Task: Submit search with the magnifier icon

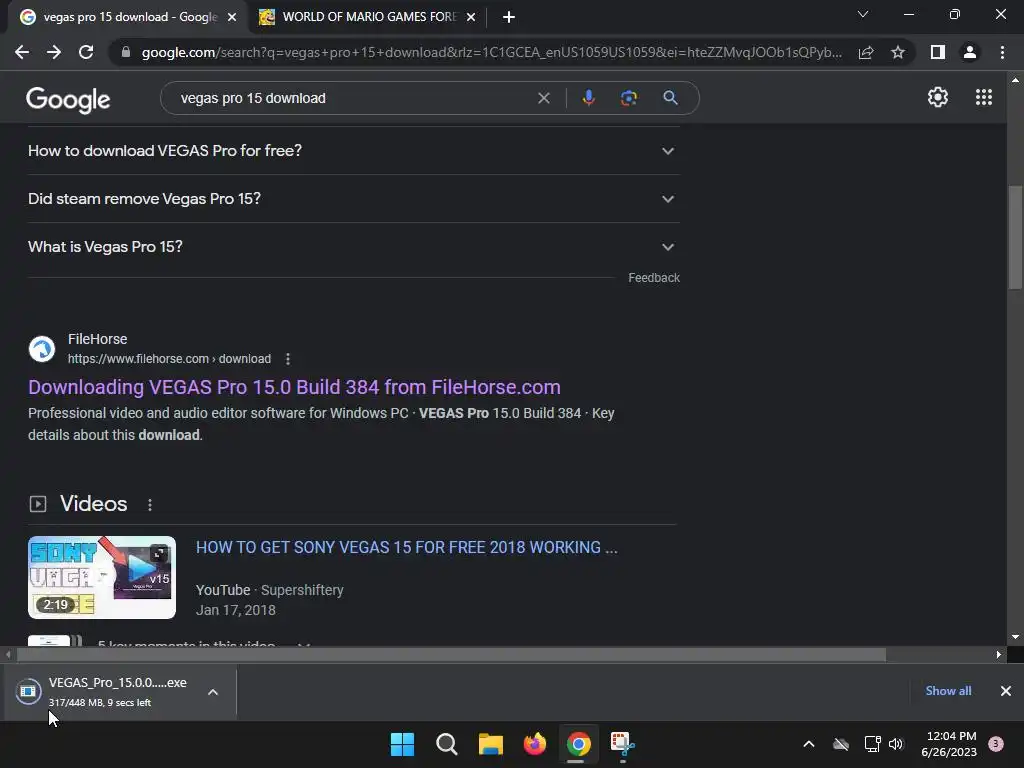Action: click(x=670, y=98)
